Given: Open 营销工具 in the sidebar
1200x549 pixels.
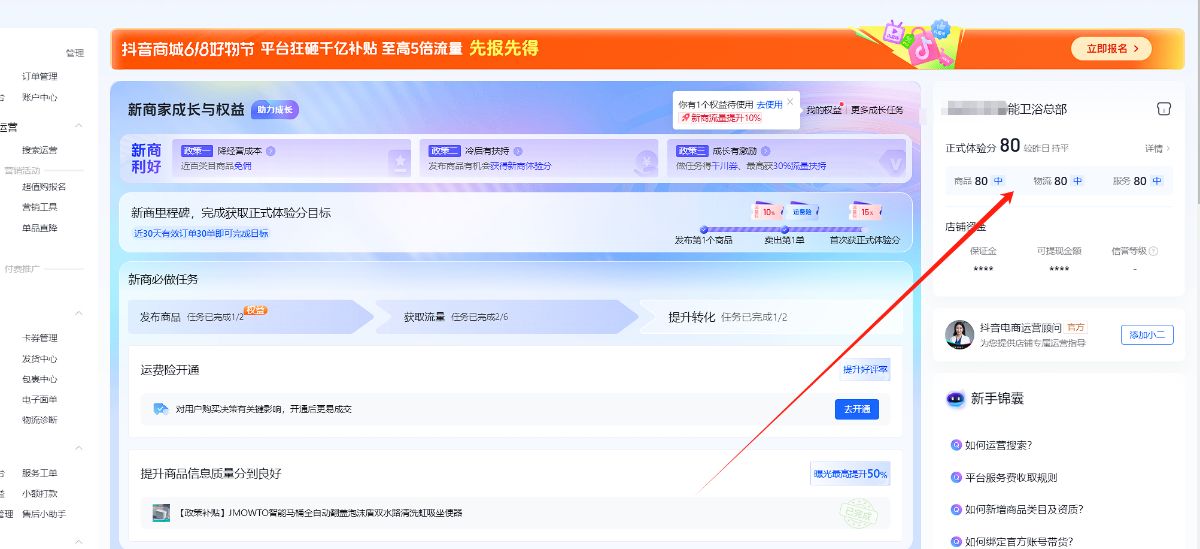Looking at the screenshot, I should pos(40,207).
